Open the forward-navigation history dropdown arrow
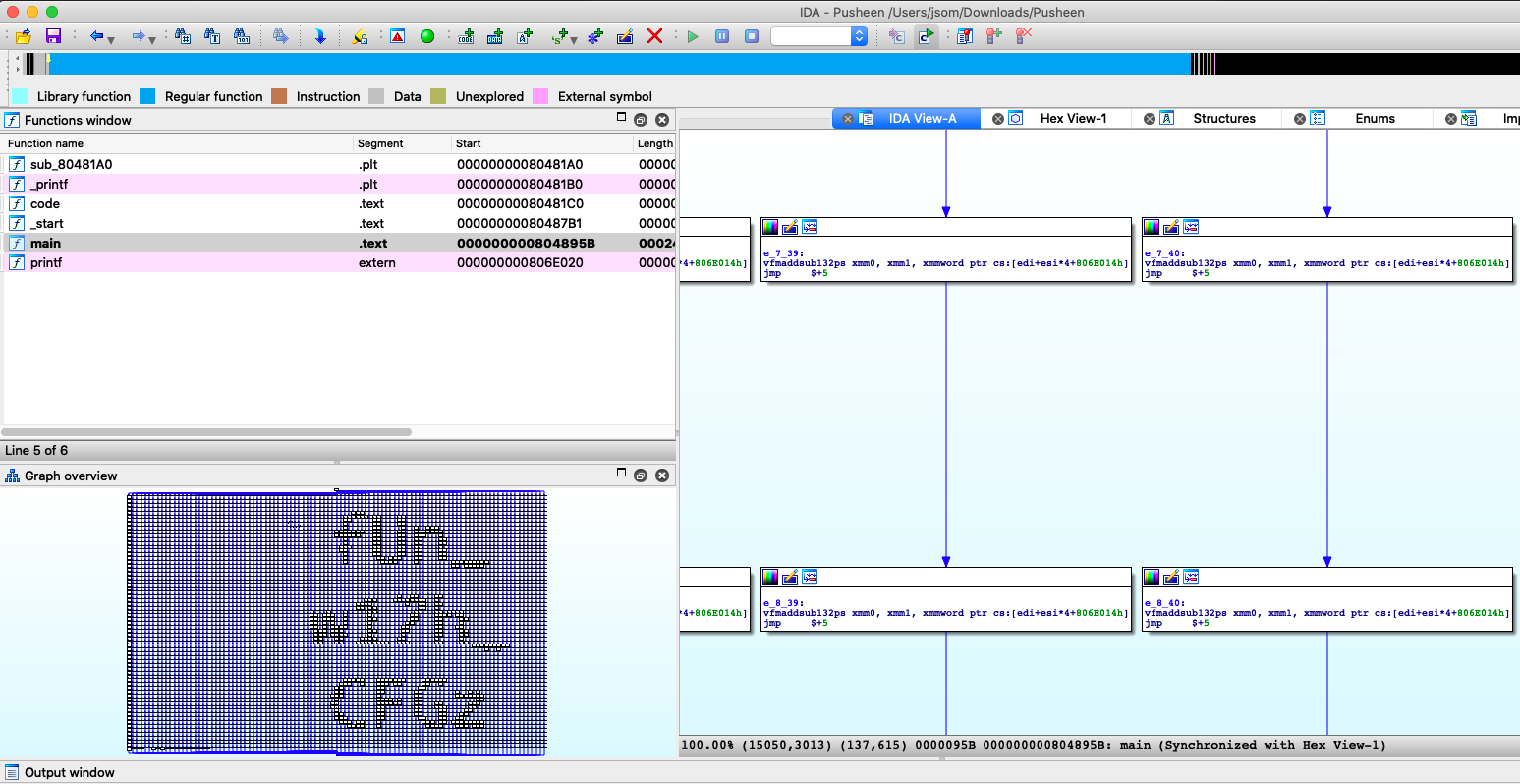Viewport: 1520px width, 784px height. 152,39
